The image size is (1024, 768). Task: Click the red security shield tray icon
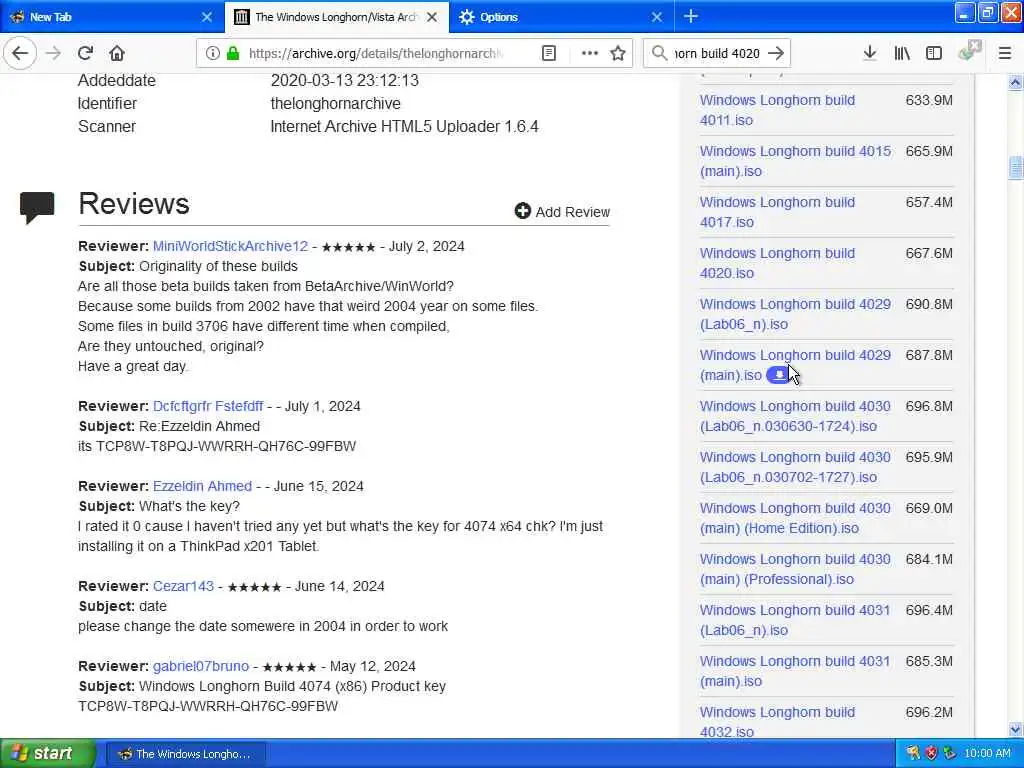(931, 753)
